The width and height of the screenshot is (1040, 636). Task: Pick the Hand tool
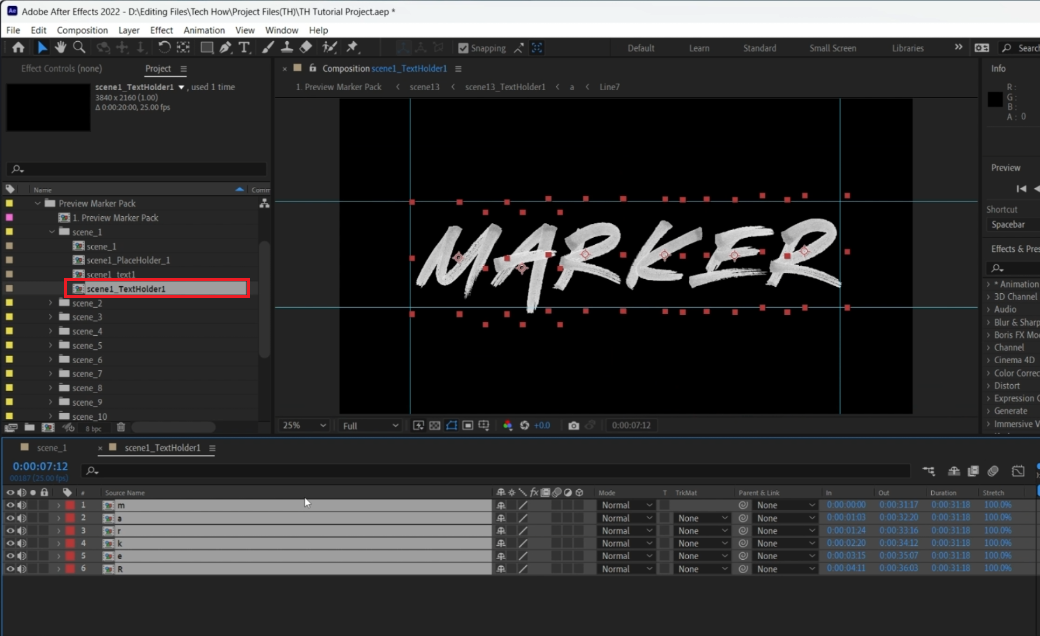[x=60, y=47]
